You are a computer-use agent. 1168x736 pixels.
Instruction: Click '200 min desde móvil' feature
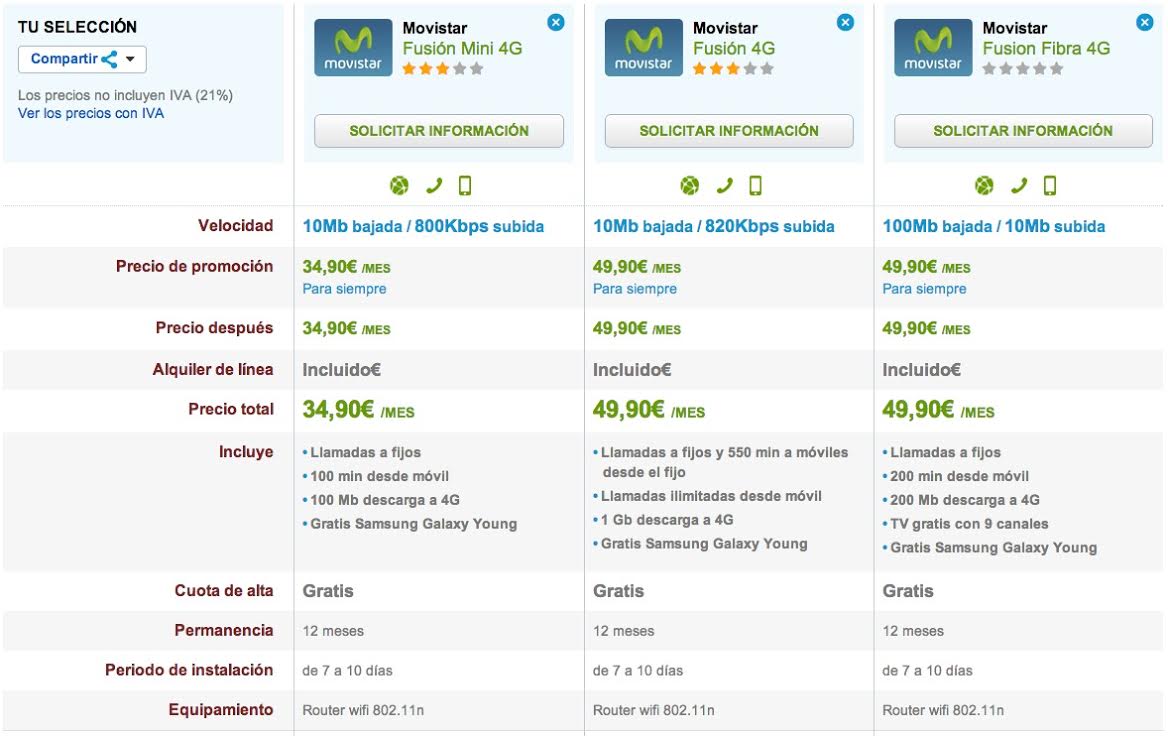(959, 476)
